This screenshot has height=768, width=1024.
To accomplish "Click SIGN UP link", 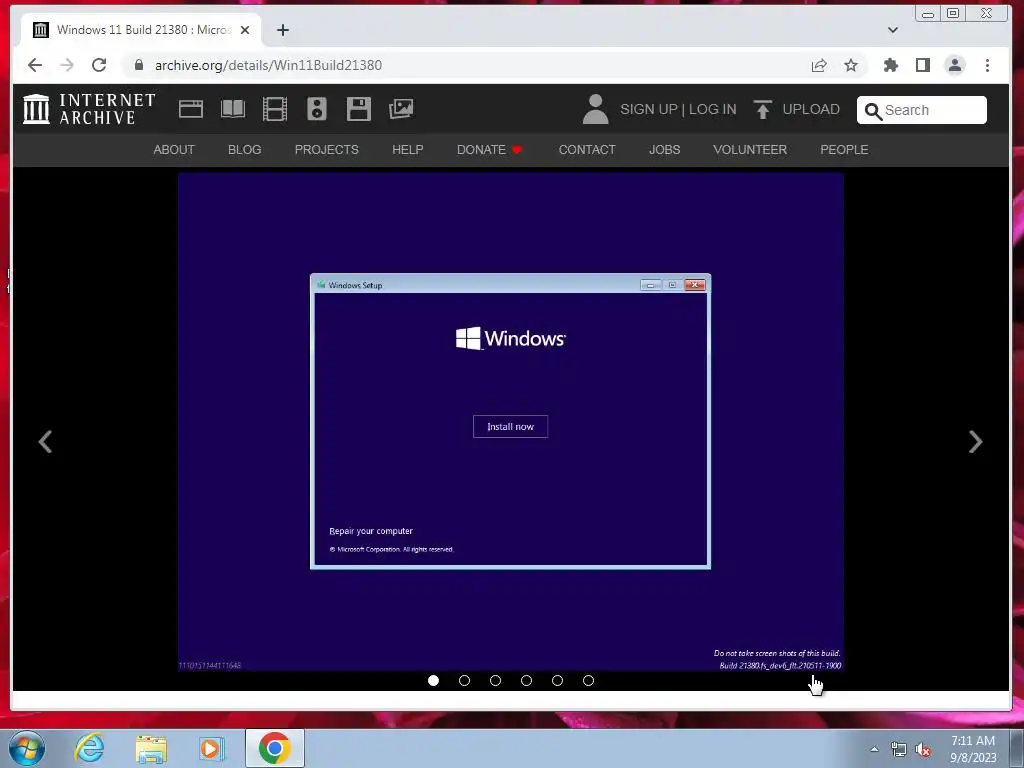I will coord(648,109).
